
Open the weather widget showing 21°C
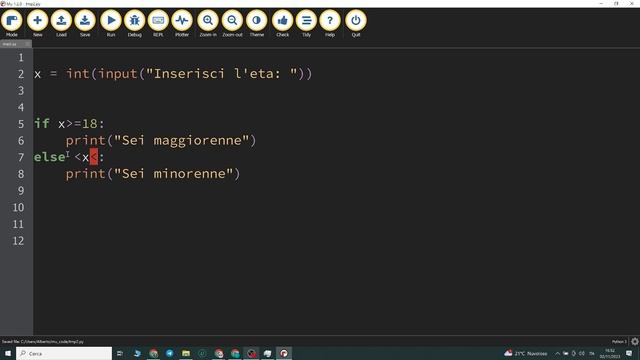click(x=526, y=353)
